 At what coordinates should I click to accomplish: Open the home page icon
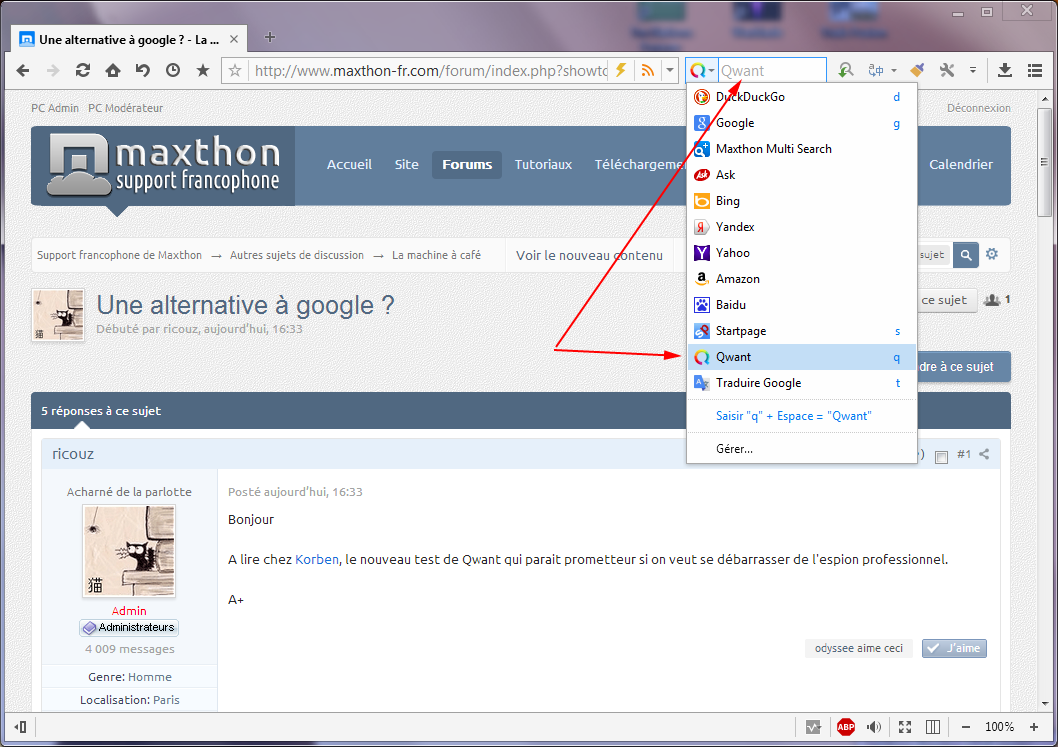113,70
